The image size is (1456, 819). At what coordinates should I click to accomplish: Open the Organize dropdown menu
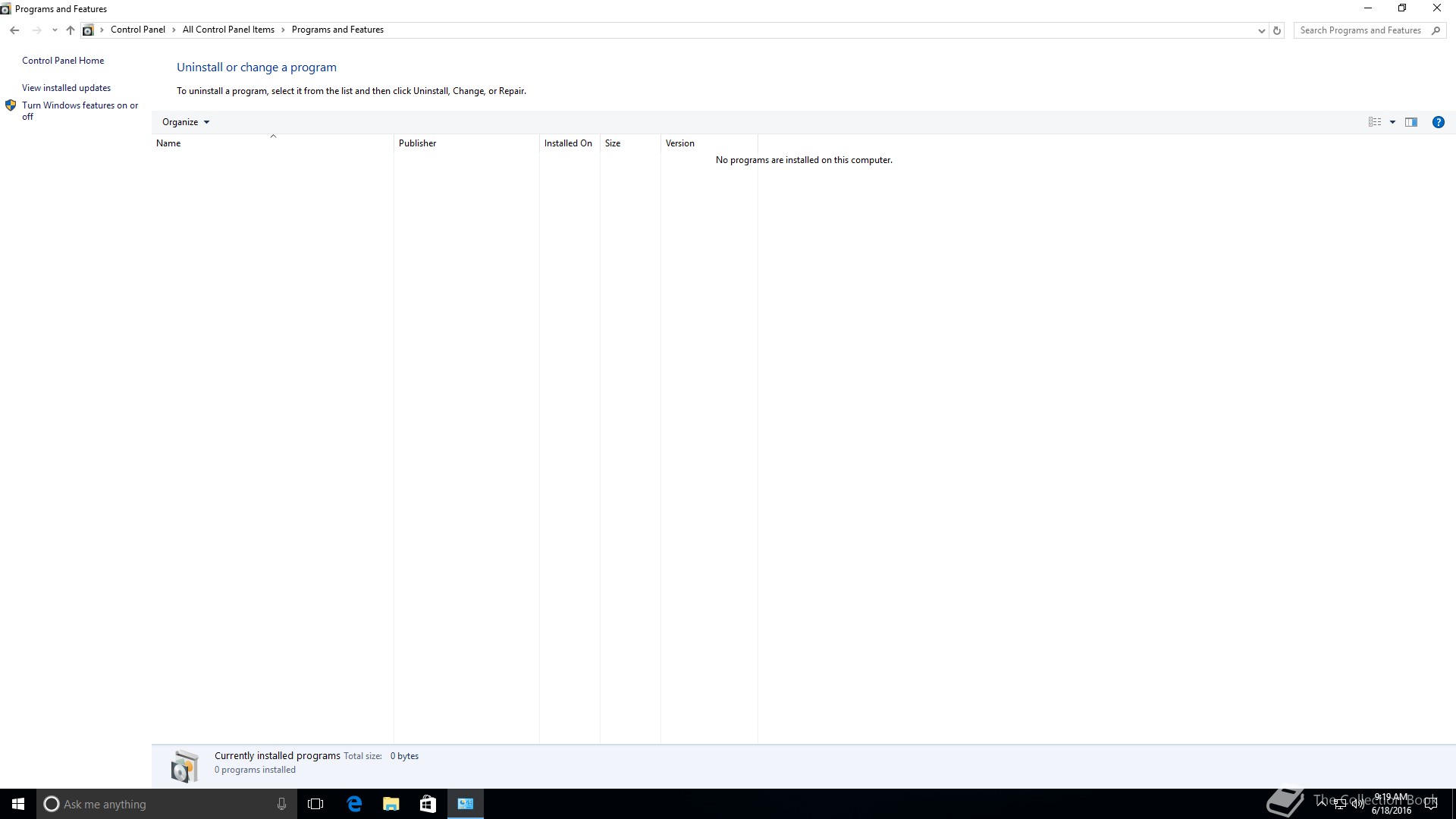(185, 122)
